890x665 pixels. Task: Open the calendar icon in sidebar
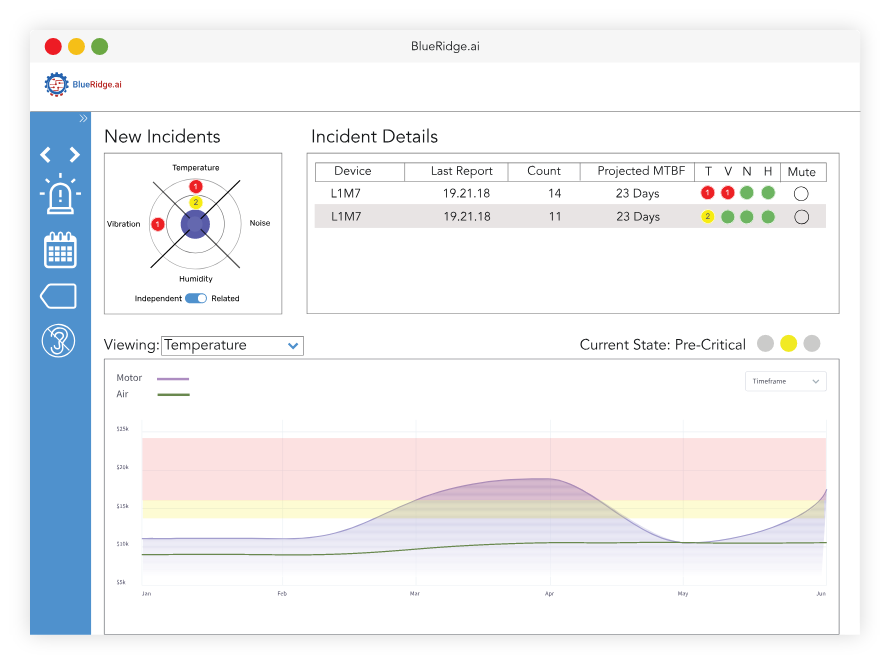tap(60, 249)
